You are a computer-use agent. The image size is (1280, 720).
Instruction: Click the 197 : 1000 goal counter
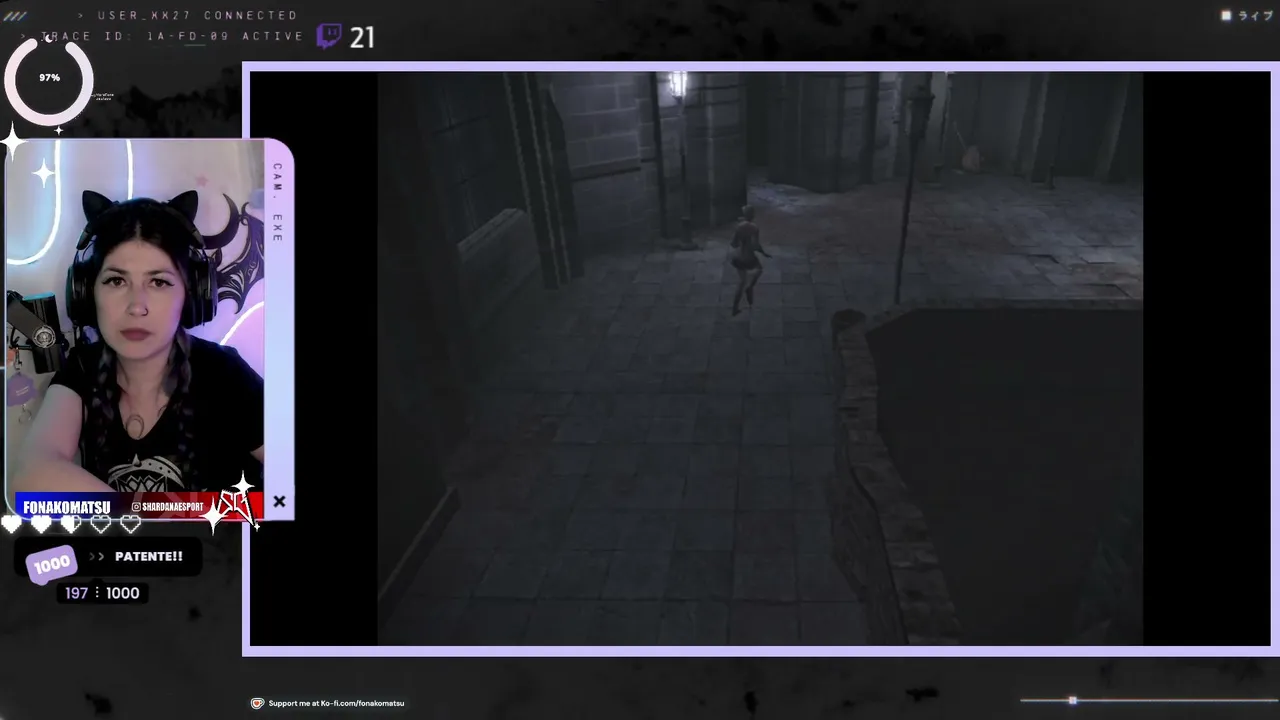click(102, 593)
